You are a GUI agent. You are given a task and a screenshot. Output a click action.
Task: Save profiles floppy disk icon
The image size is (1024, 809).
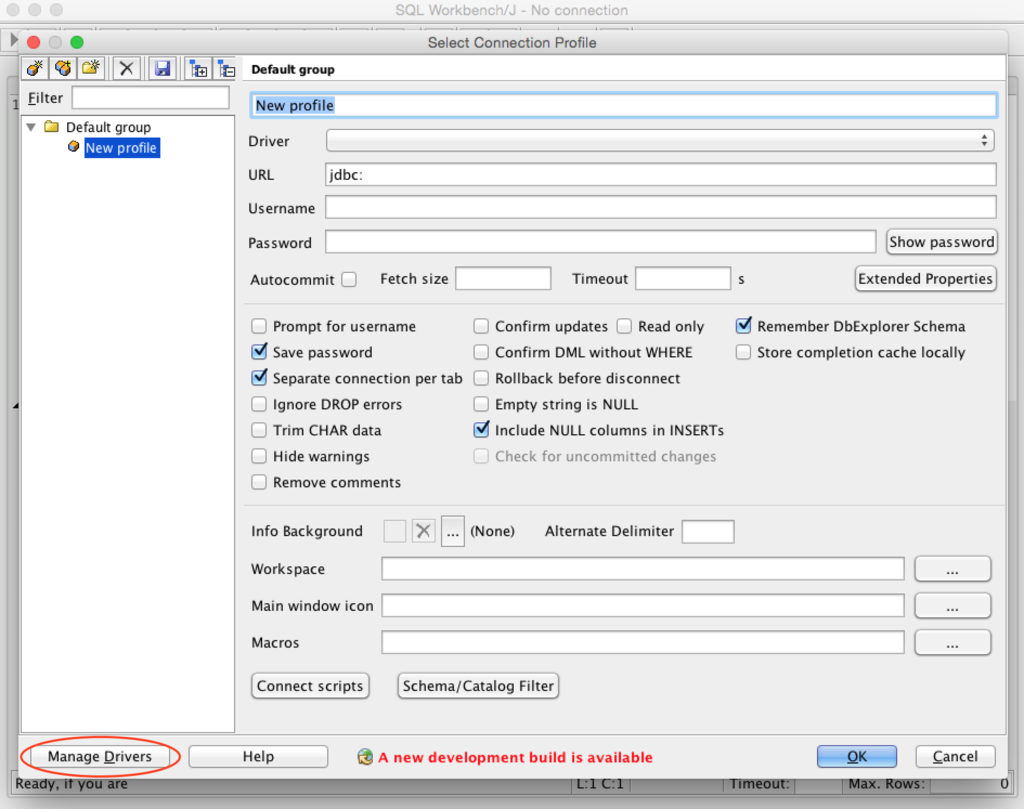click(163, 68)
